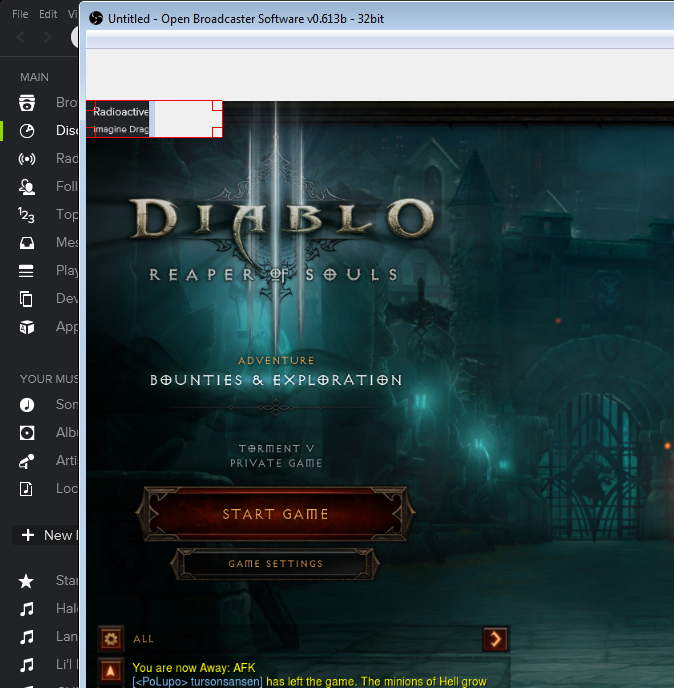Click the PoLupo player name link

click(197, 681)
